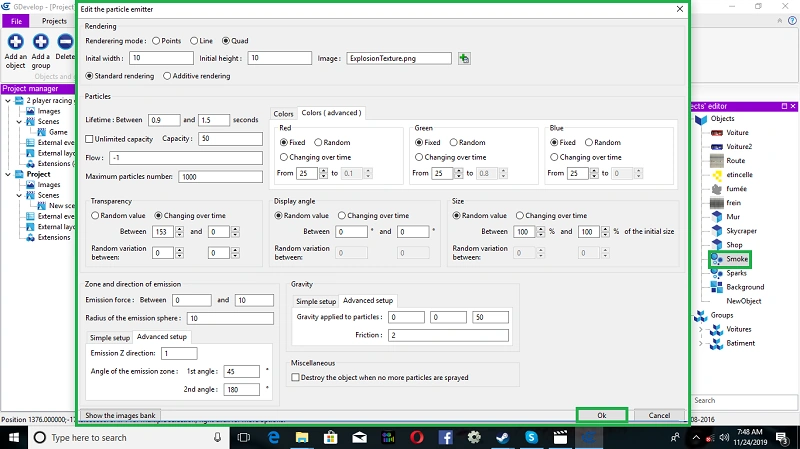
Task: Select the fumée object icon
Action: (x=717, y=189)
